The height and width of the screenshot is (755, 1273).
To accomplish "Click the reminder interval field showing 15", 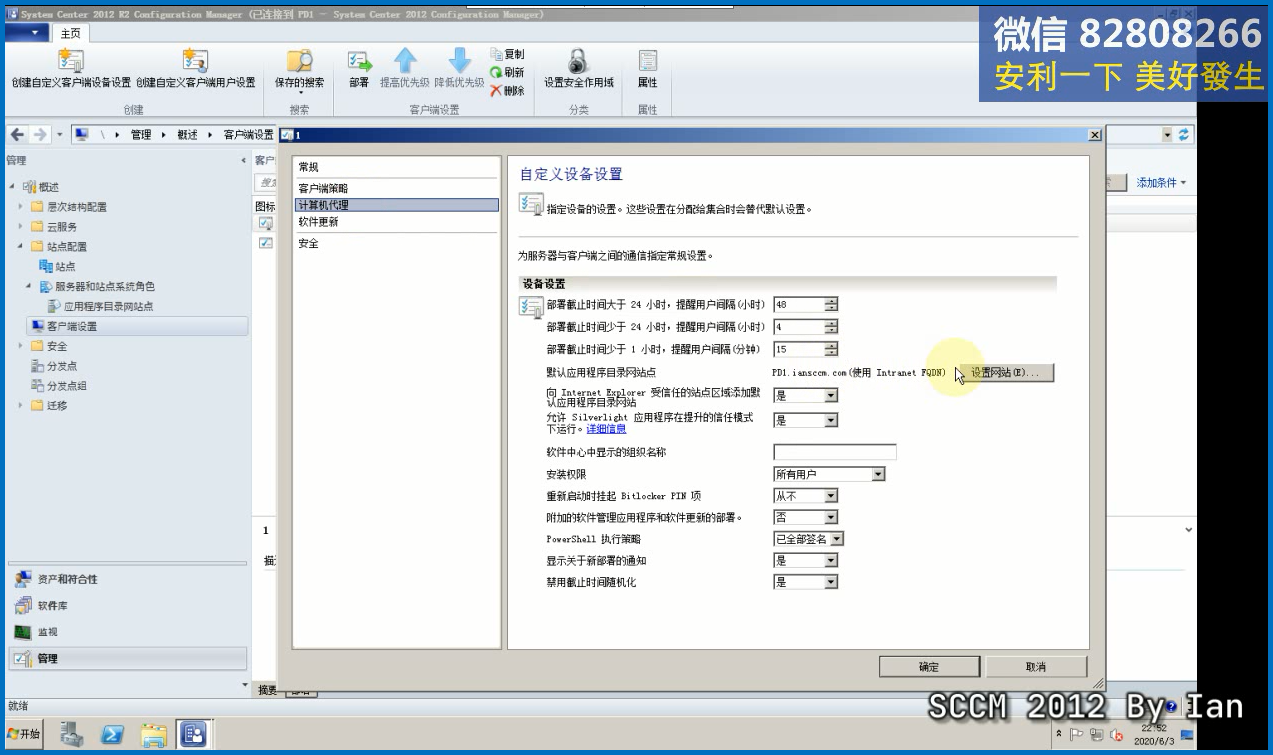I will [x=799, y=349].
